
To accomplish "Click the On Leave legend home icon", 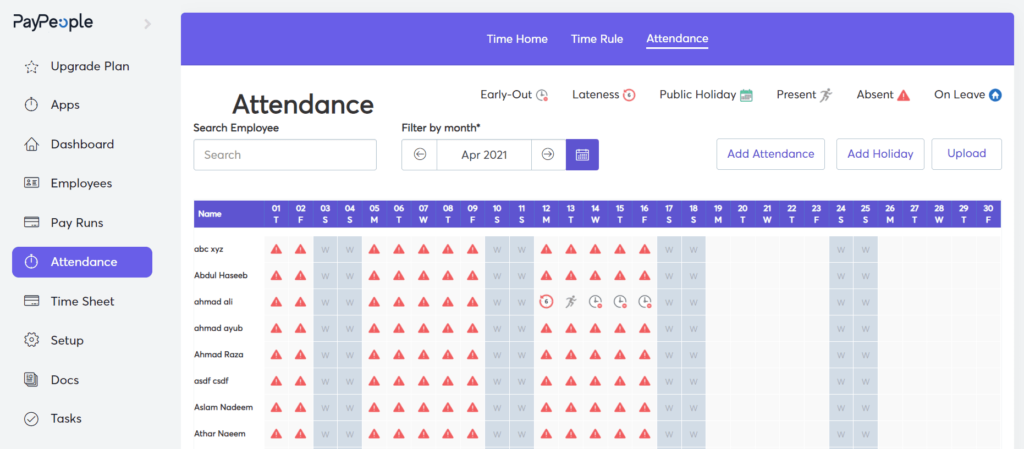I will 995,95.
